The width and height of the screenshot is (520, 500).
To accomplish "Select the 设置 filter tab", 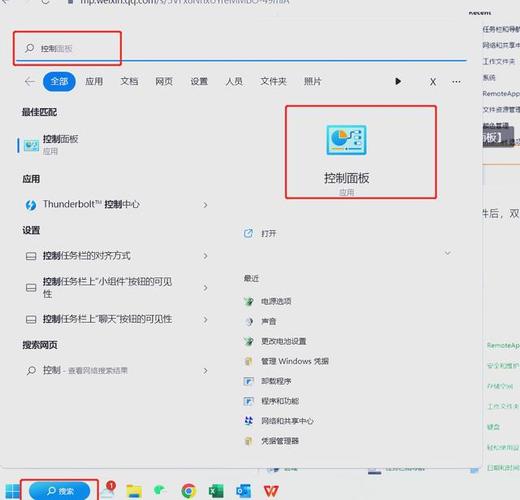I will pos(199,81).
